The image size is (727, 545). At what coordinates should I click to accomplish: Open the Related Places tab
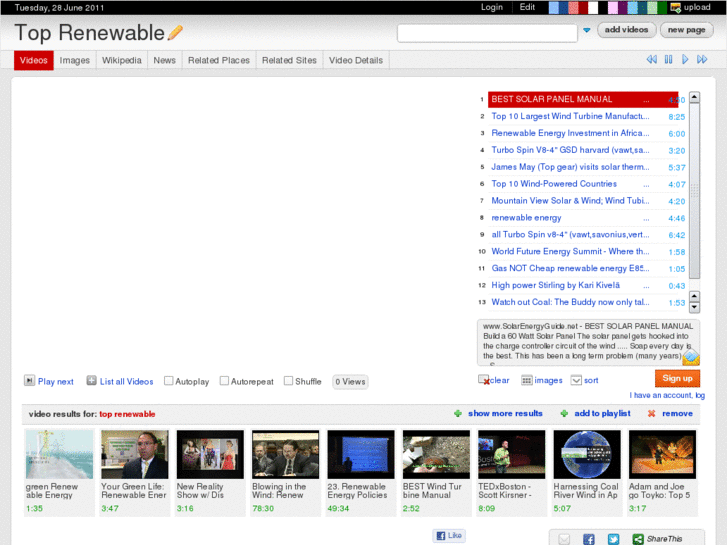[219, 60]
